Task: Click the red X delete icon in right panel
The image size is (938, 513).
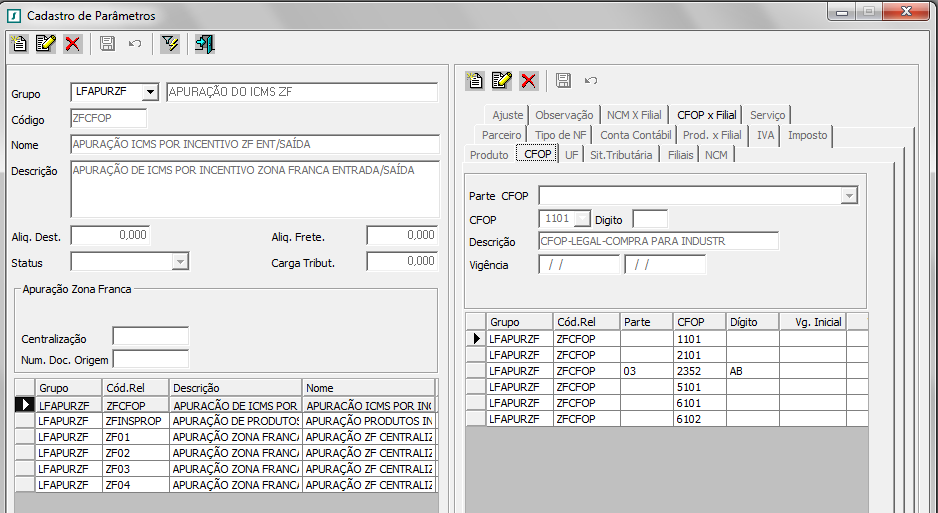Action: pos(529,80)
